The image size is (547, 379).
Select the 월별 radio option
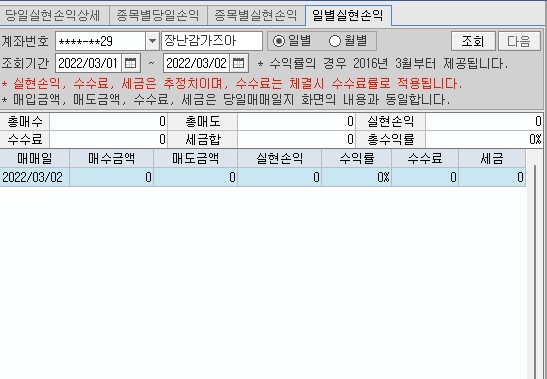(x=348, y=41)
